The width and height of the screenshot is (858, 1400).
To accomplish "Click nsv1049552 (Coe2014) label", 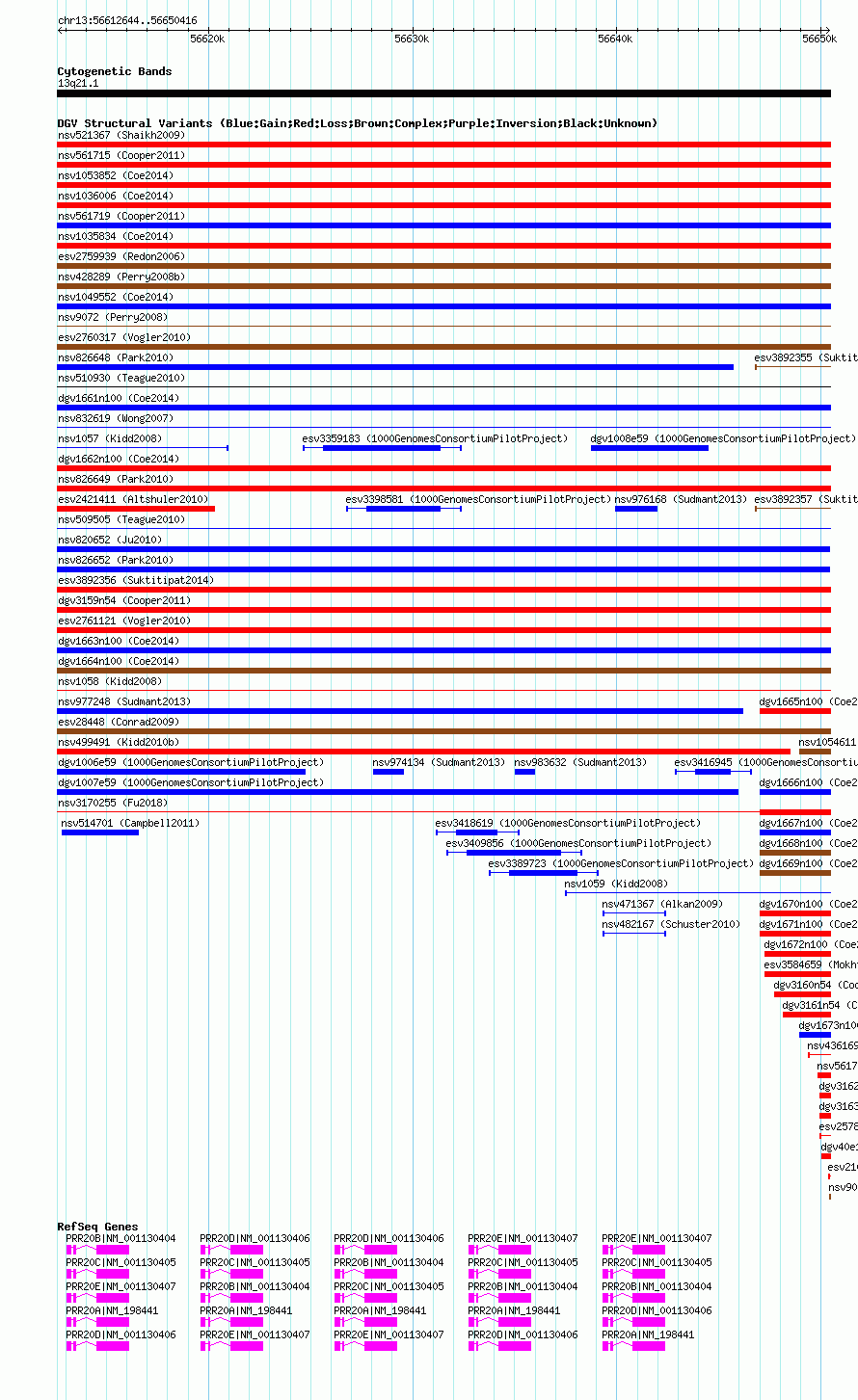I will (116, 297).
